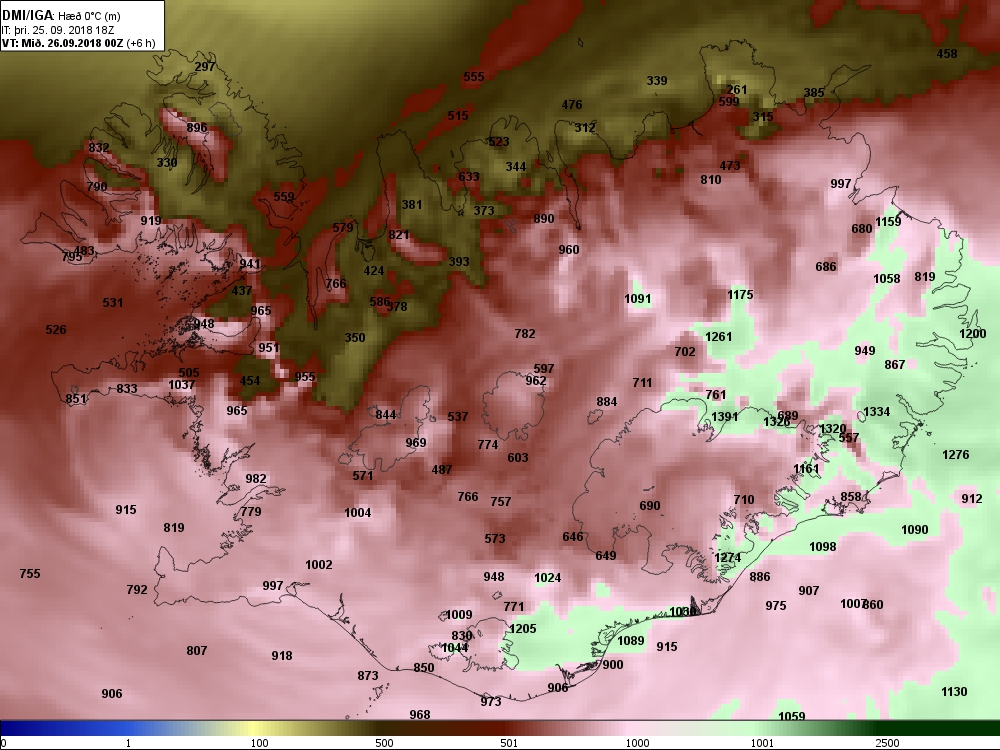1000x750 pixels.
Task: Select the map value 960
Action: [569, 249]
